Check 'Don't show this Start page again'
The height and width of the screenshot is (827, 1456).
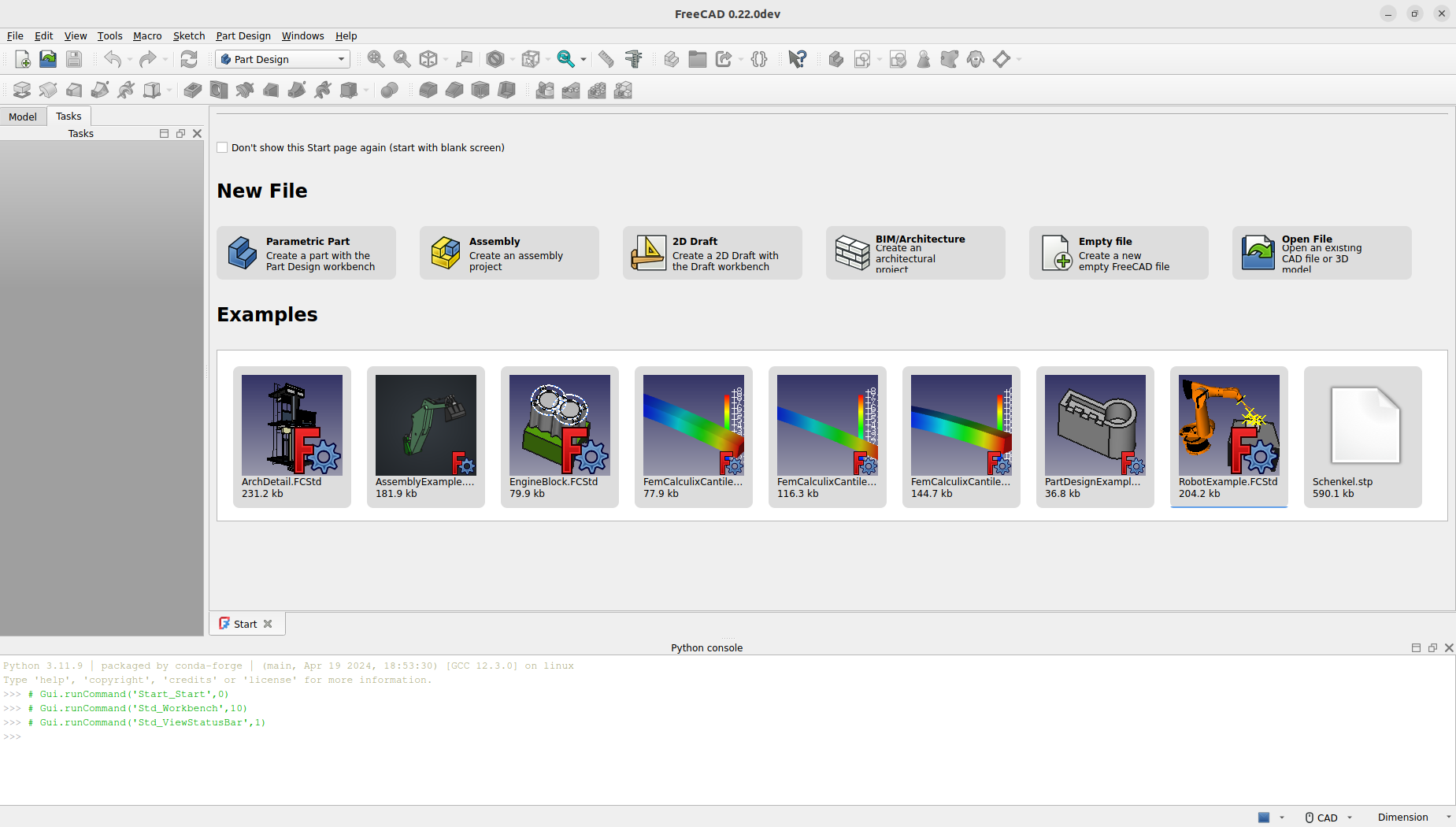(222, 147)
